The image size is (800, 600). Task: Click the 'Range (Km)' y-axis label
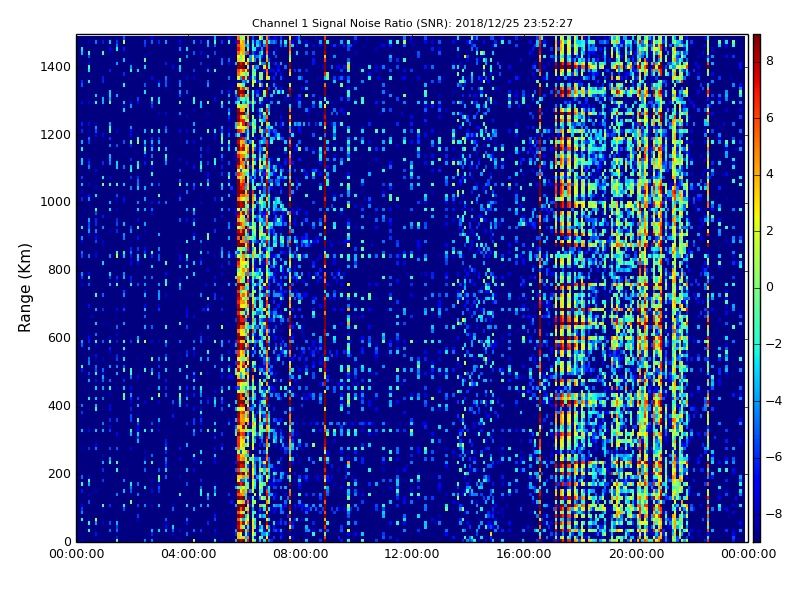tap(24, 288)
